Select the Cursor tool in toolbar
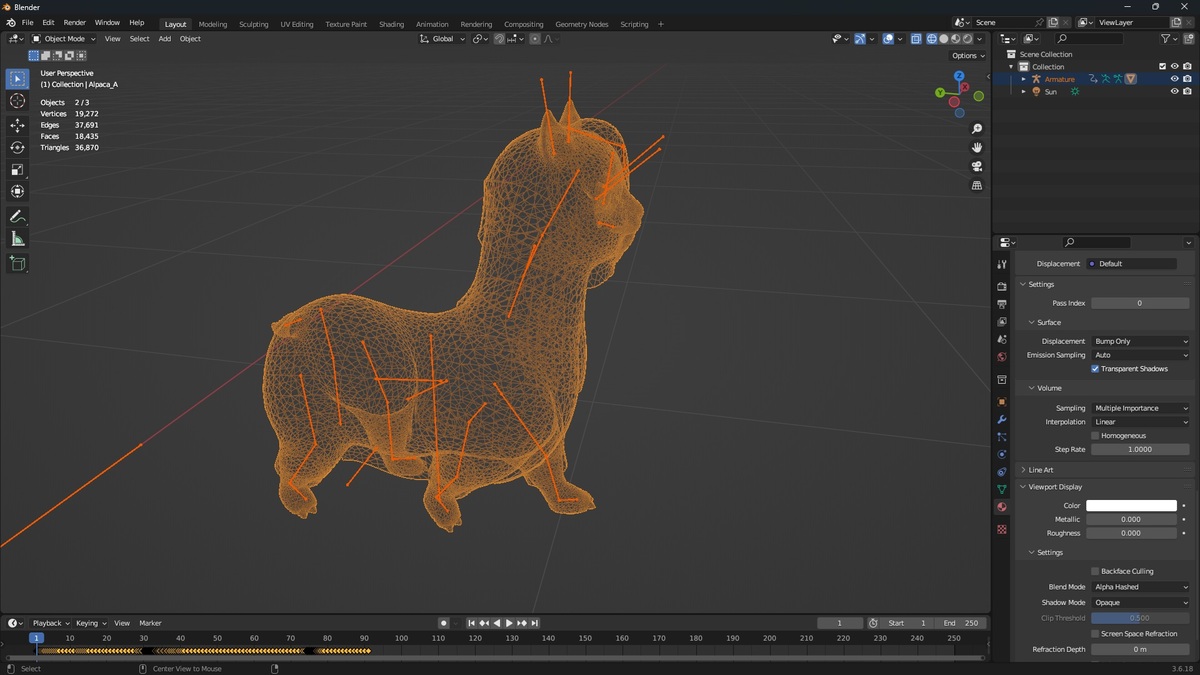This screenshot has width=1200, height=675. click(17, 101)
